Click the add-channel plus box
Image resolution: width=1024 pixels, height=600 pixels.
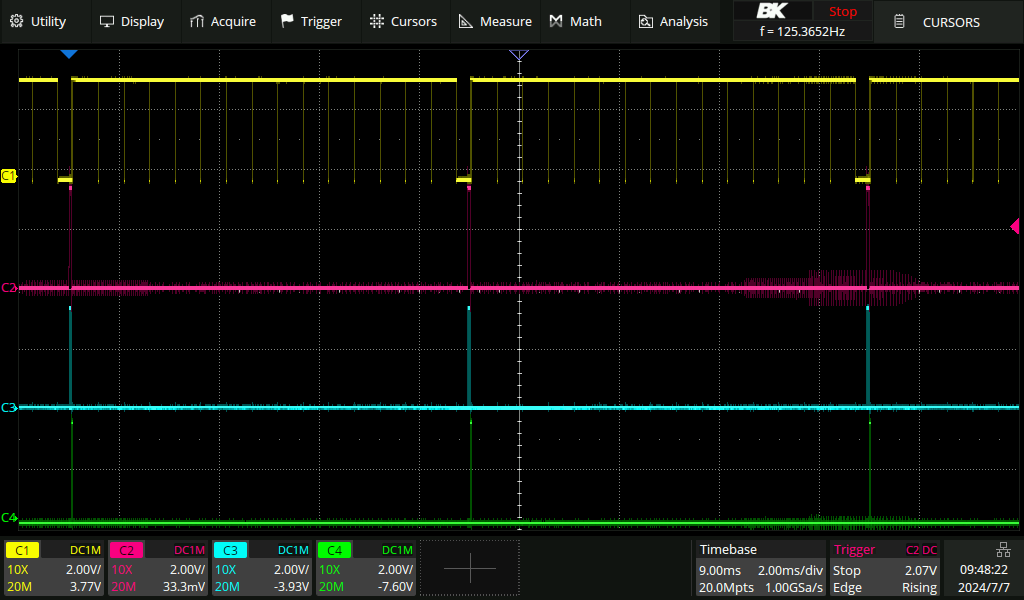(x=470, y=568)
